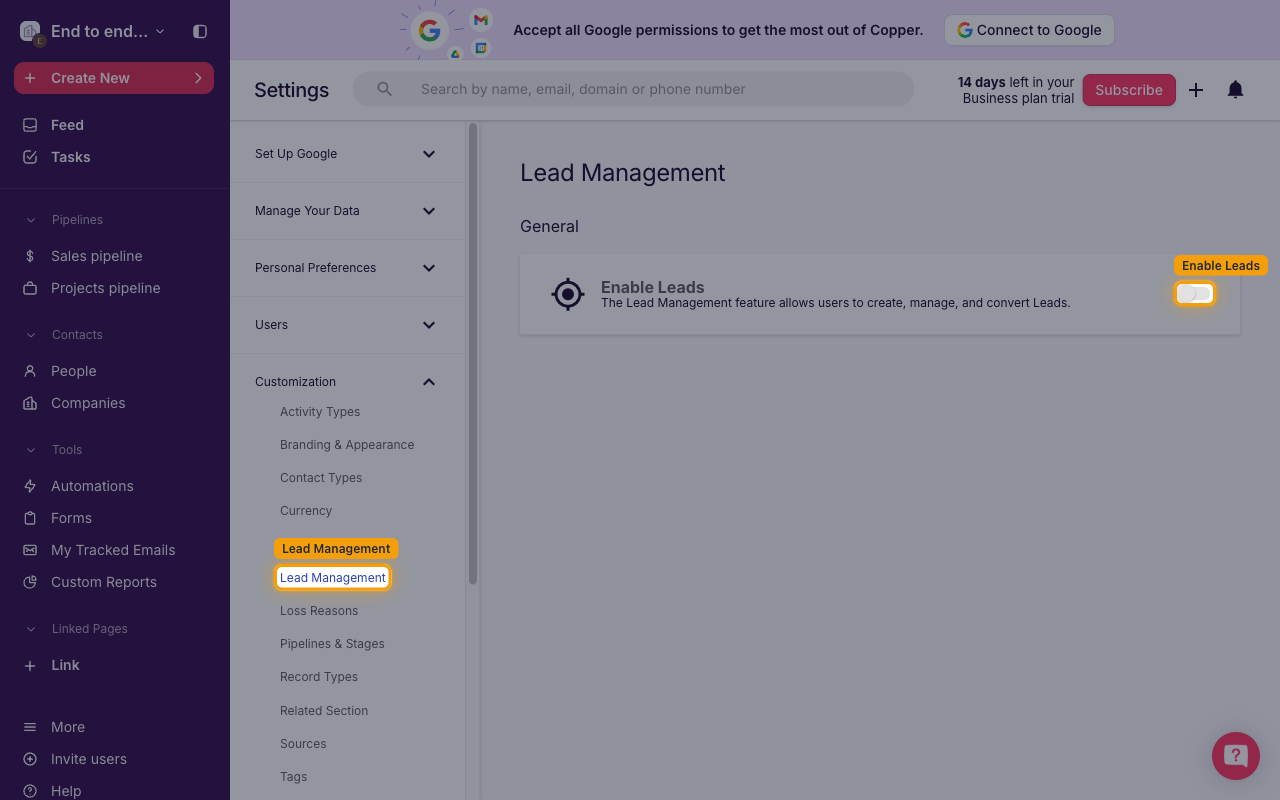Open Record Types settings
Viewport: 1280px width, 800px height.
point(319,677)
